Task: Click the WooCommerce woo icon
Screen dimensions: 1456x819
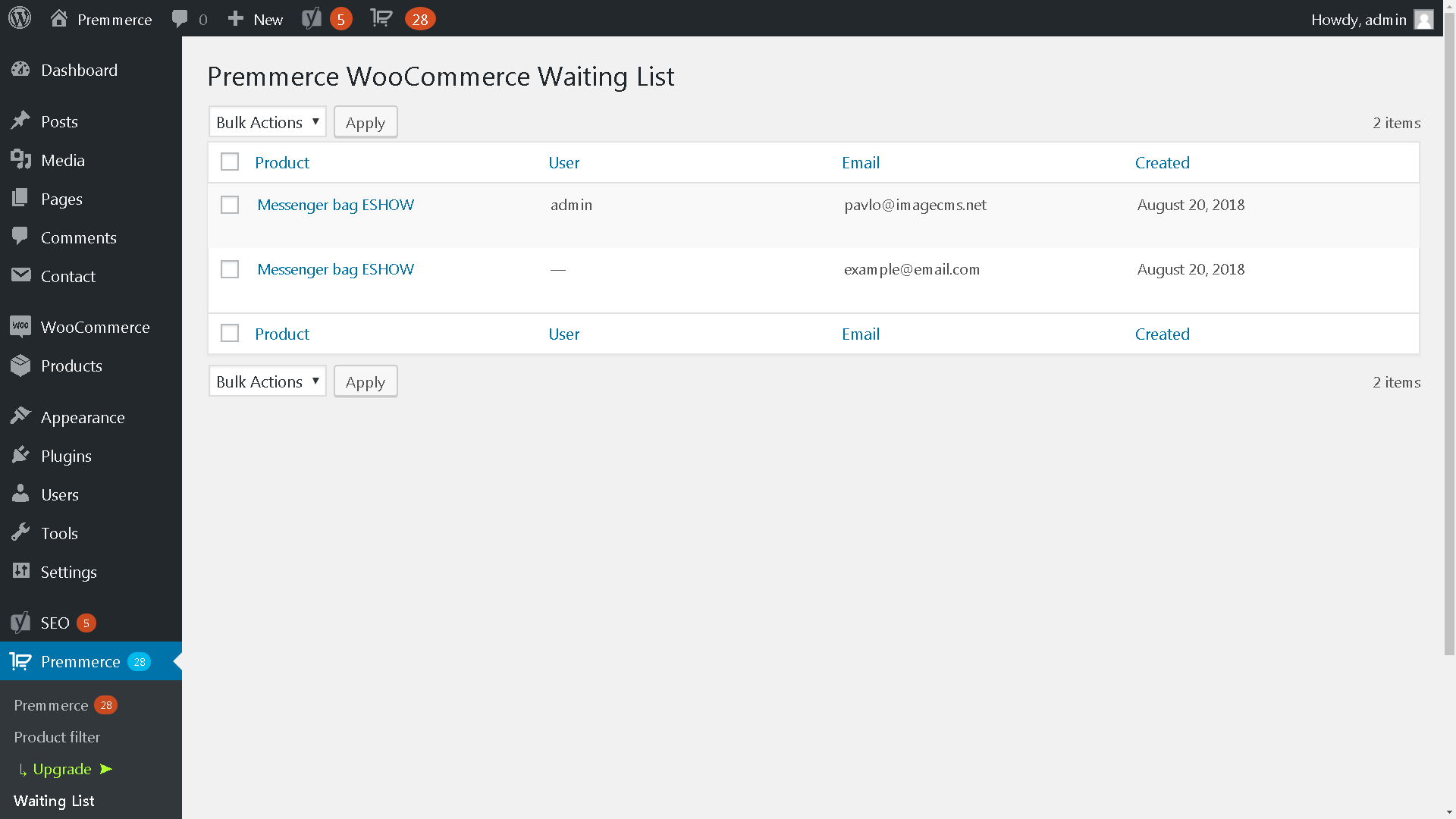Action: [x=20, y=326]
